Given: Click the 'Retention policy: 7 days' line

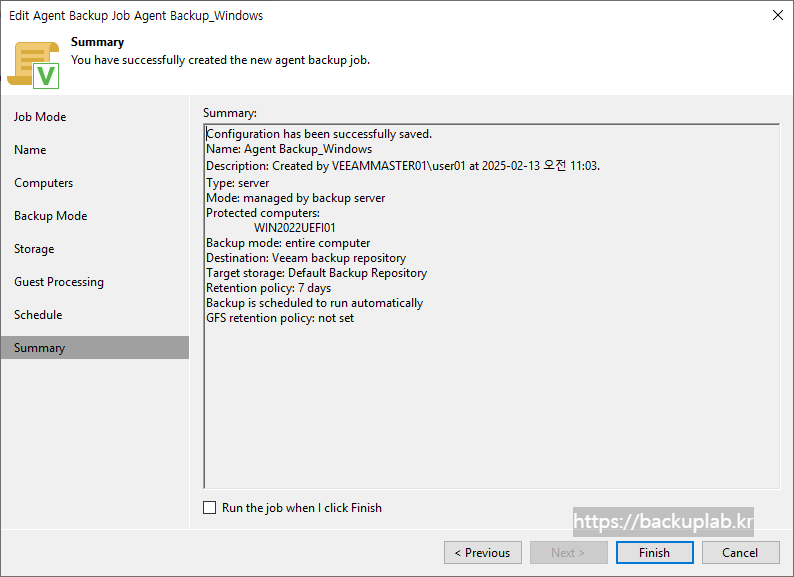Looking at the screenshot, I should (268, 288).
